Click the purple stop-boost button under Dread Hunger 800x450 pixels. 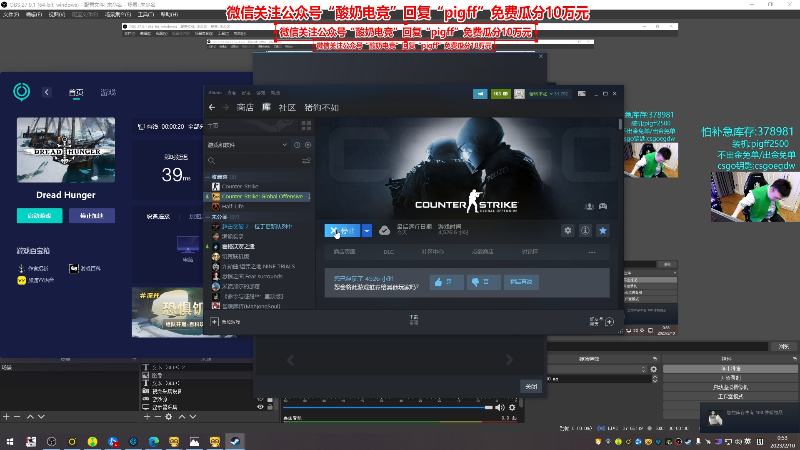pyautogui.click(x=92, y=216)
